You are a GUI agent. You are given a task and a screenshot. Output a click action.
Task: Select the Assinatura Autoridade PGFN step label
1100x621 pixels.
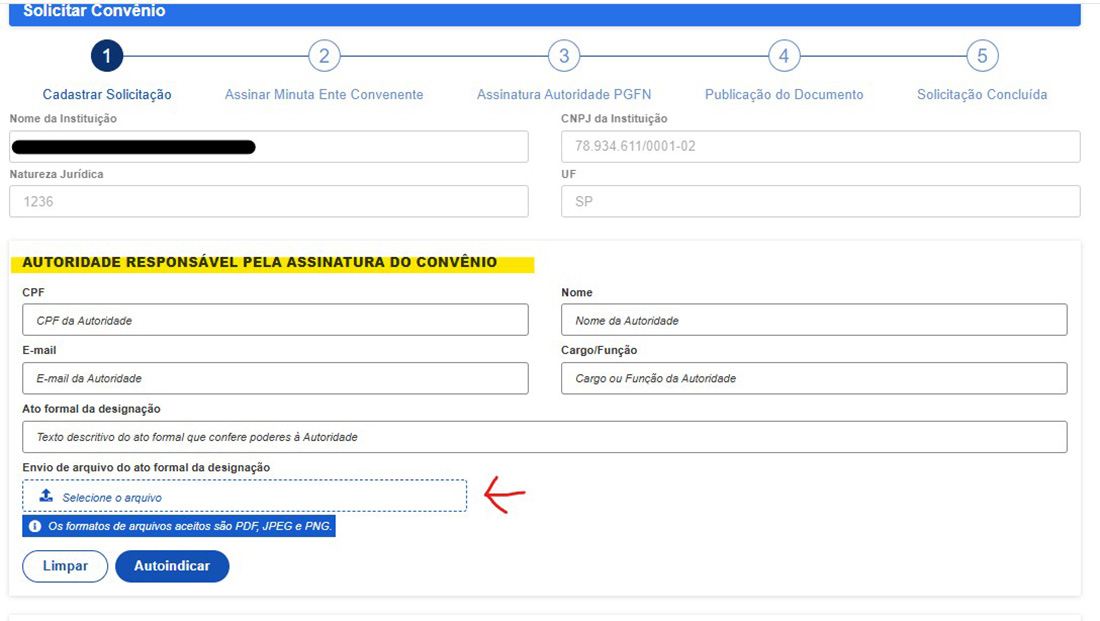pyautogui.click(x=564, y=94)
